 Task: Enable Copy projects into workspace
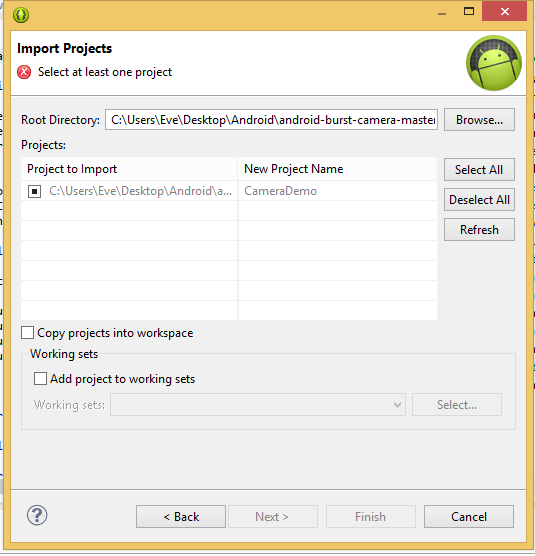[28, 333]
